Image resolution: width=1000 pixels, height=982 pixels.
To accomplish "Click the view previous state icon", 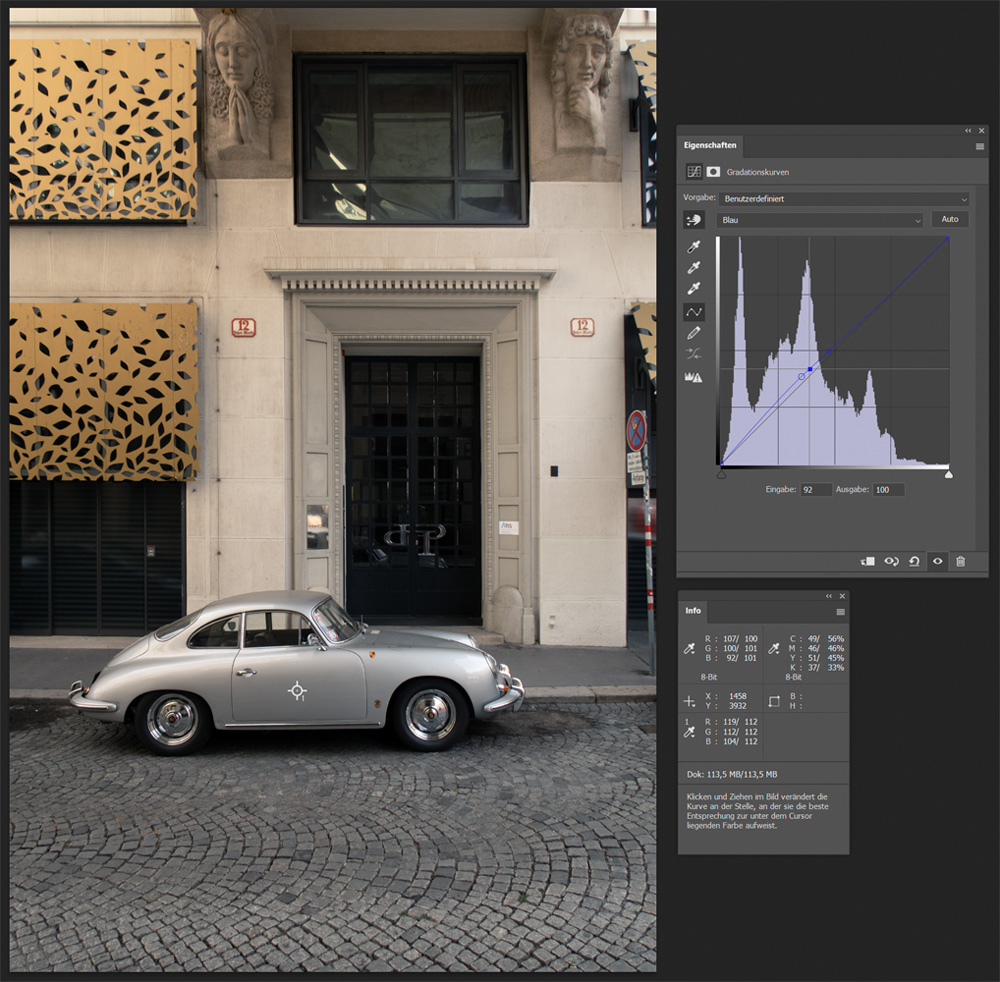I will (x=891, y=562).
